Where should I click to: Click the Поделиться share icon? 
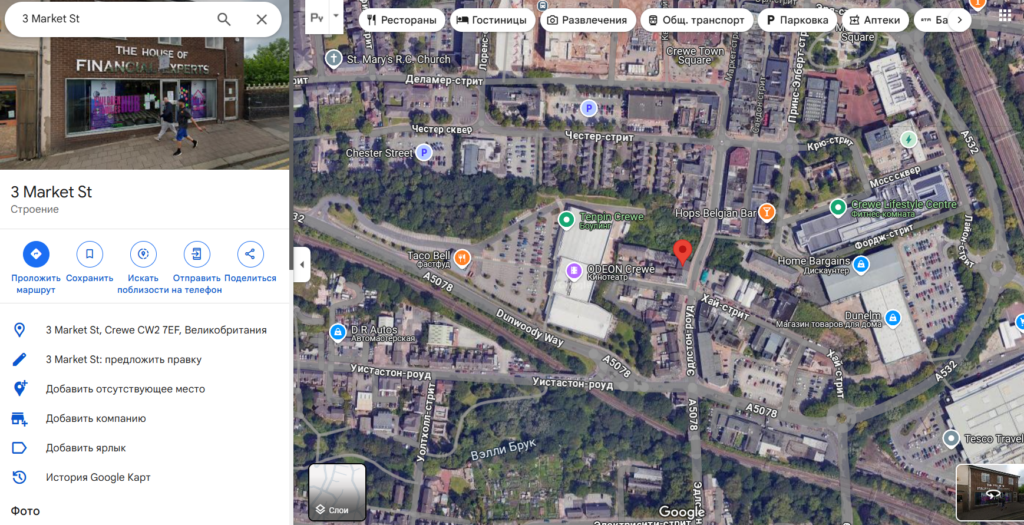pyautogui.click(x=250, y=254)
